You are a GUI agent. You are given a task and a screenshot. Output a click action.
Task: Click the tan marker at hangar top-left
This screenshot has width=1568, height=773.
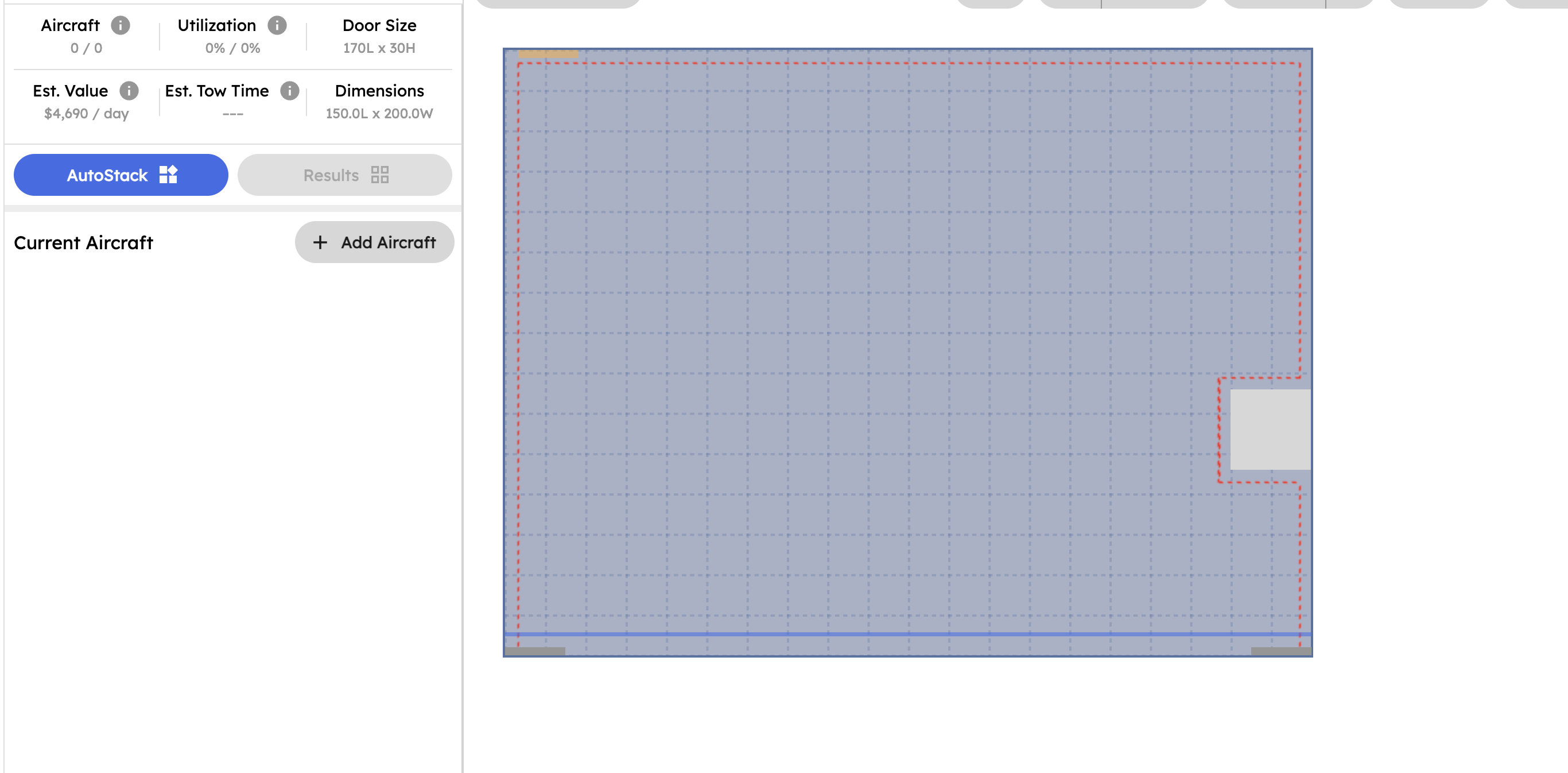(548, 54)
